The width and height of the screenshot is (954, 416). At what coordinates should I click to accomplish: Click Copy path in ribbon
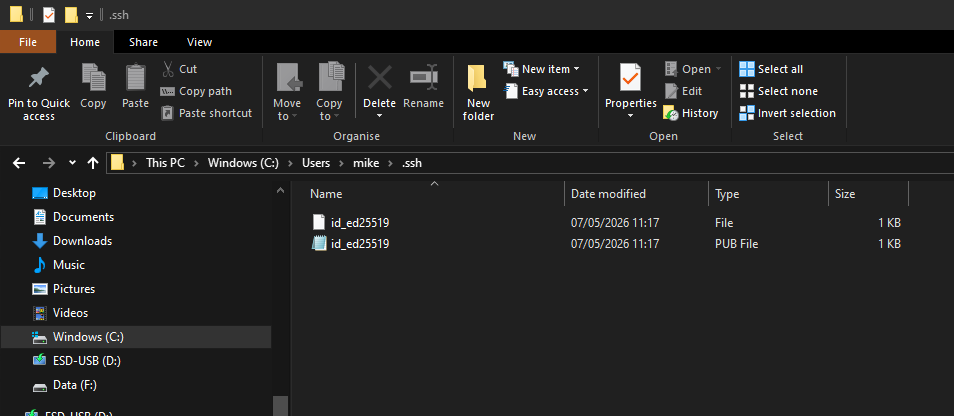pyautogui.click(x=196, y=91)
